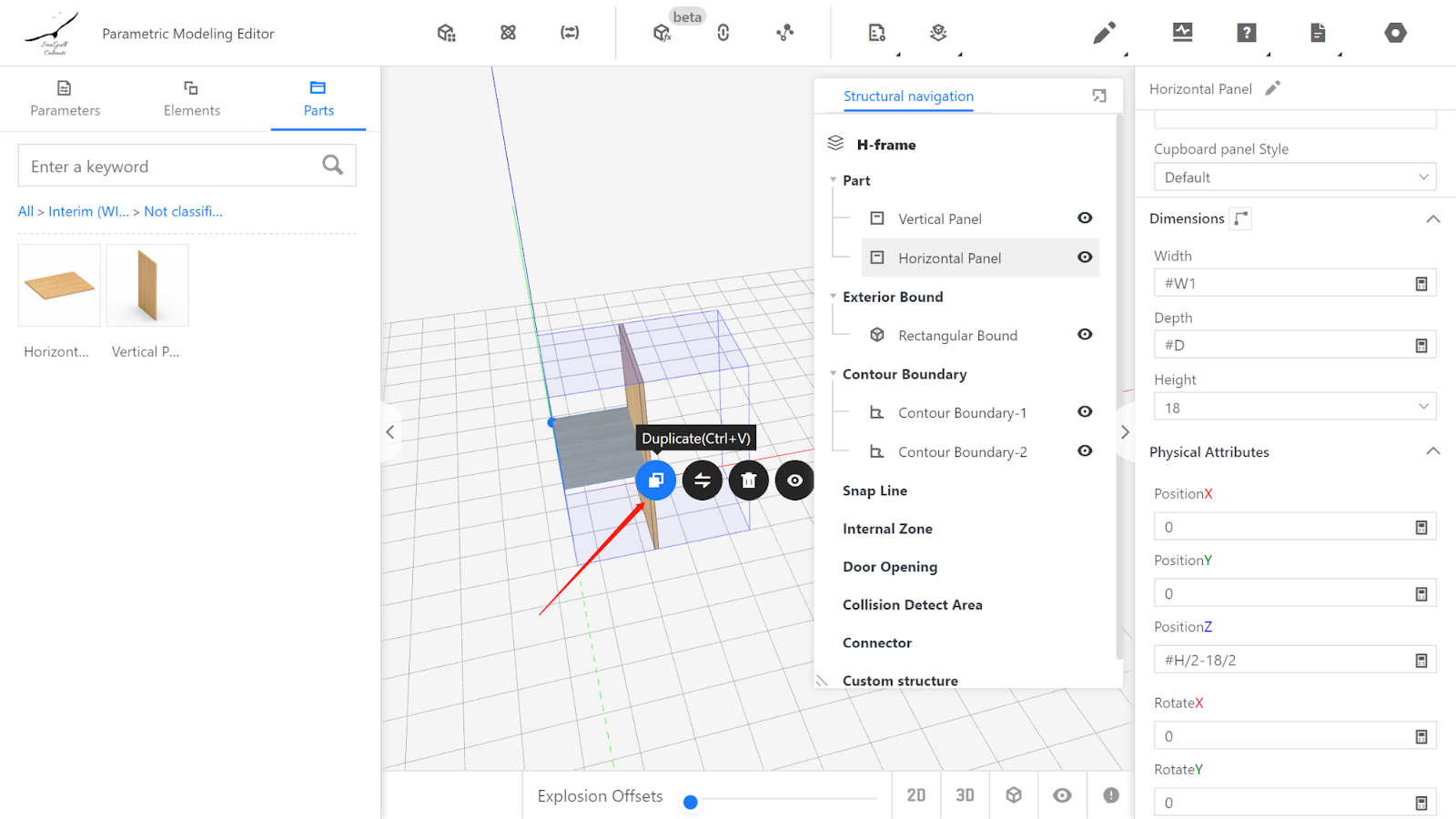Viewport: 1456px width, 819px height.
Task: Toggle visibility of Contour Boundary-2
Action: point(1085,451)
